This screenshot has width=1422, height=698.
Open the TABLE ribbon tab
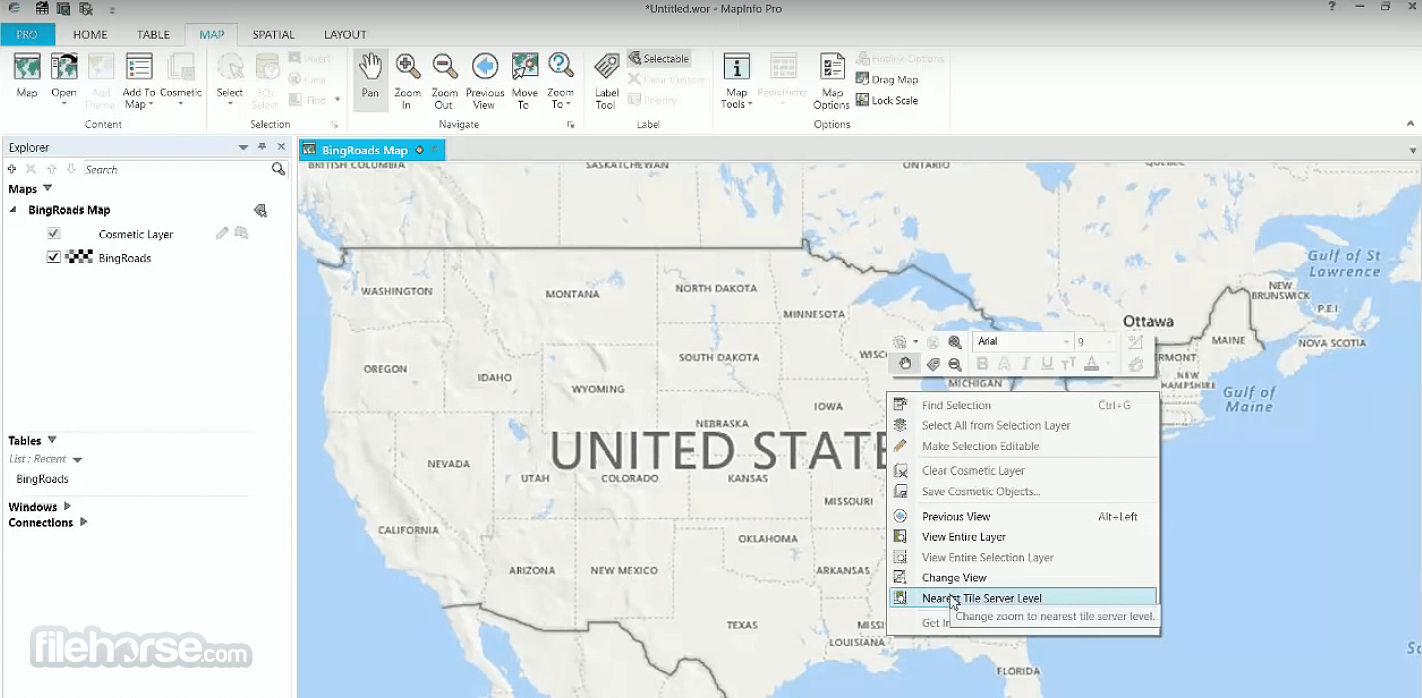click(x=152, y=34)
